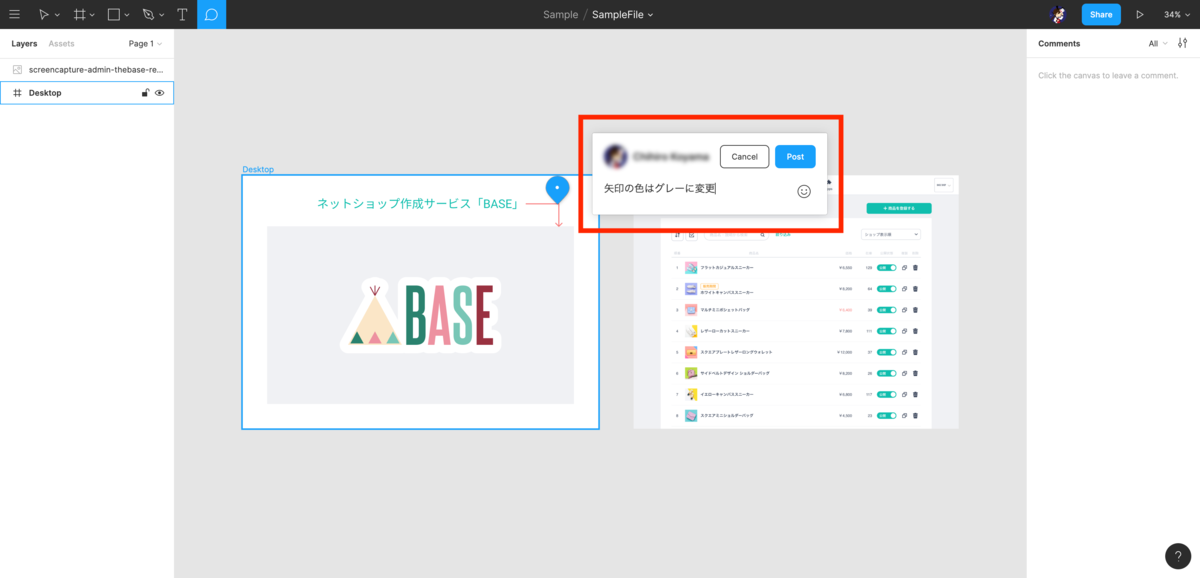Toggle the publish switch in product row 1
The width and height of the screenshot is (1200, 578).
(x=887, y=268)
